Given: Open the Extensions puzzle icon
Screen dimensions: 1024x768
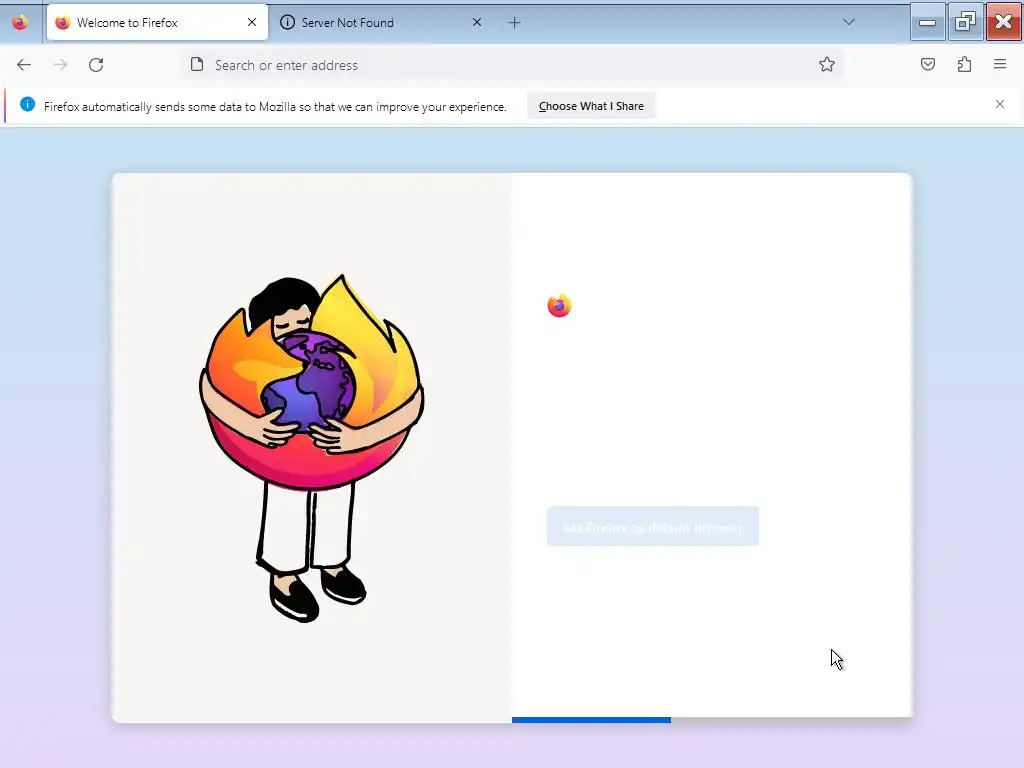Looking at the screenshot, I should tap(965, 64).
